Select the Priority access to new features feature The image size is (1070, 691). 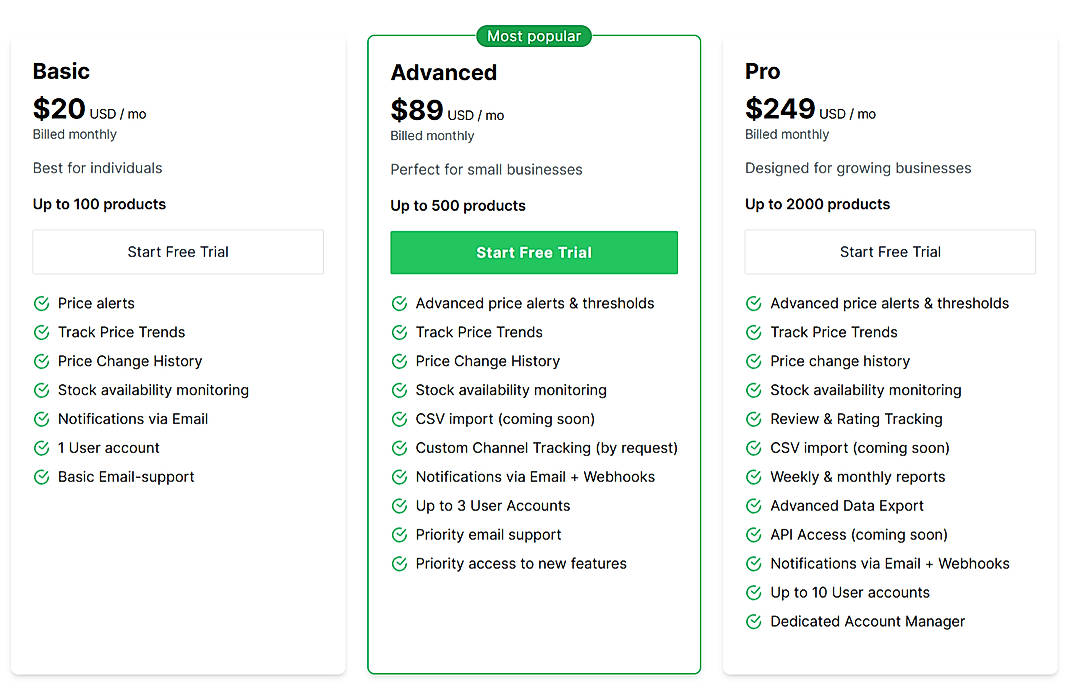[520, 564]
